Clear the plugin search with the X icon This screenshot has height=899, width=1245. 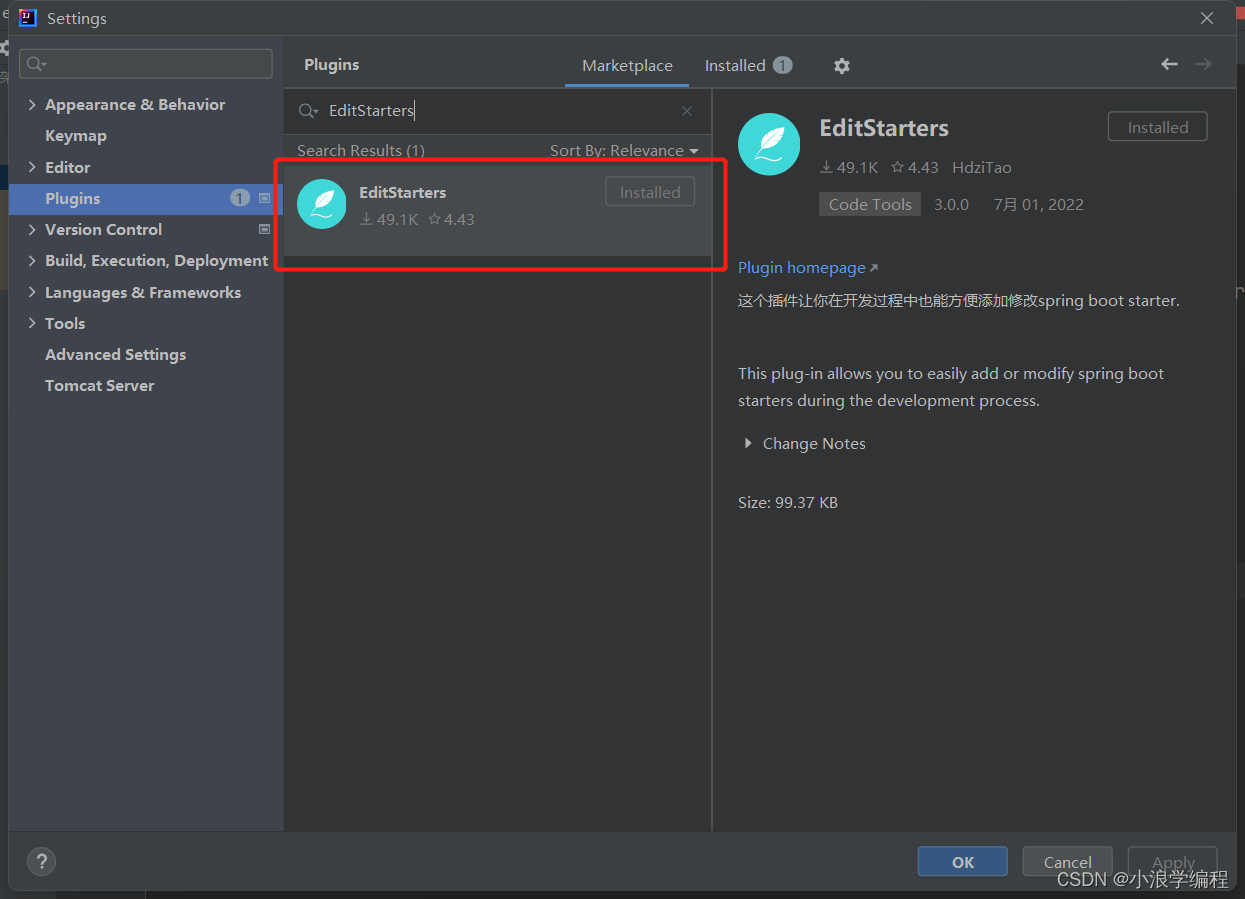click(x=687, y=111)
